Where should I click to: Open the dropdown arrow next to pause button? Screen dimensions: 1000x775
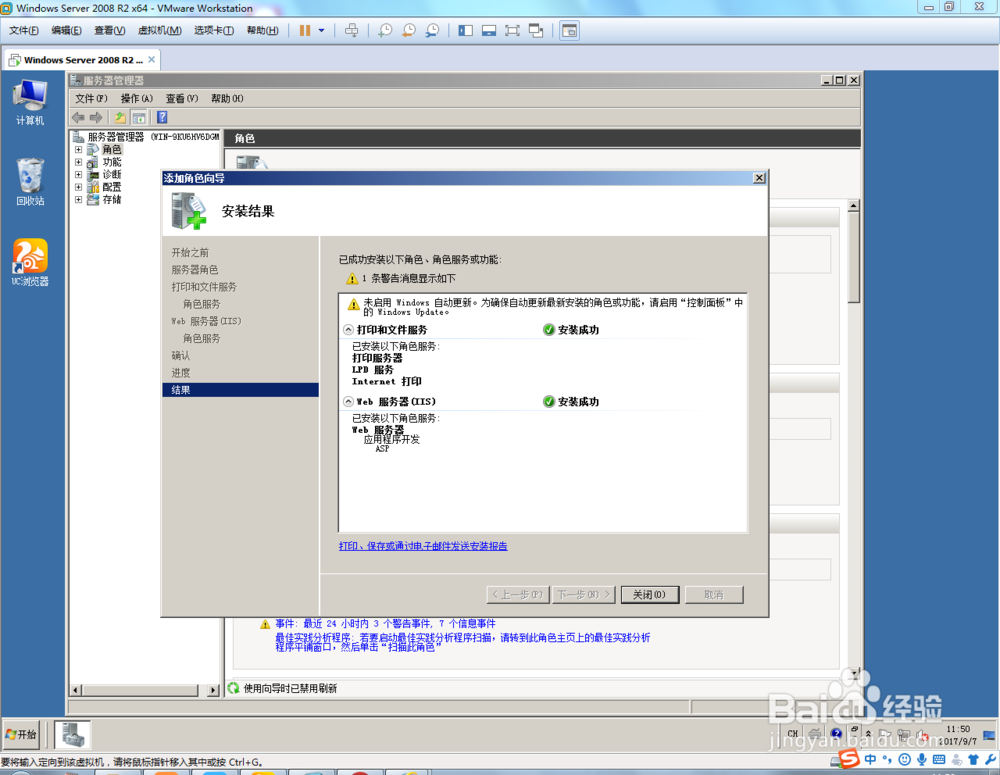pos(321,31)
